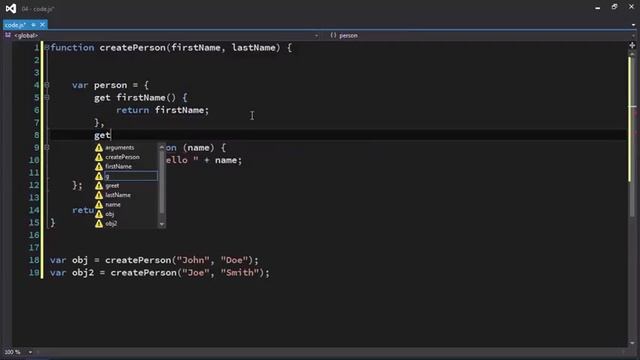Choose 'lastName' from the IntelliSense list

[118, 195]
